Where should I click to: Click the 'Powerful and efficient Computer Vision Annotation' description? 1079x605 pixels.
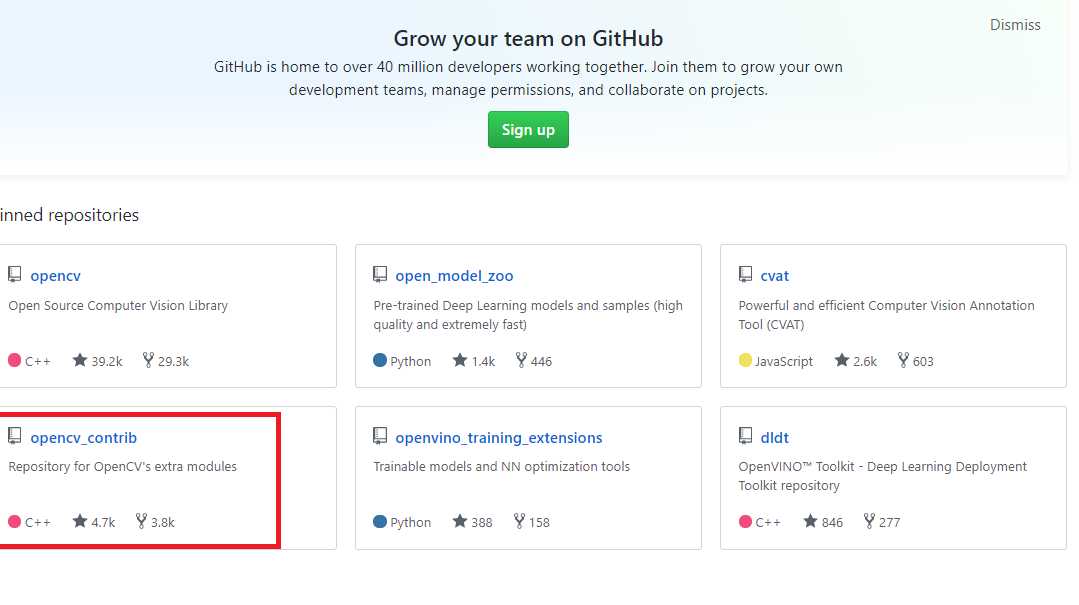pyautogui.click(x=886, y=315)
